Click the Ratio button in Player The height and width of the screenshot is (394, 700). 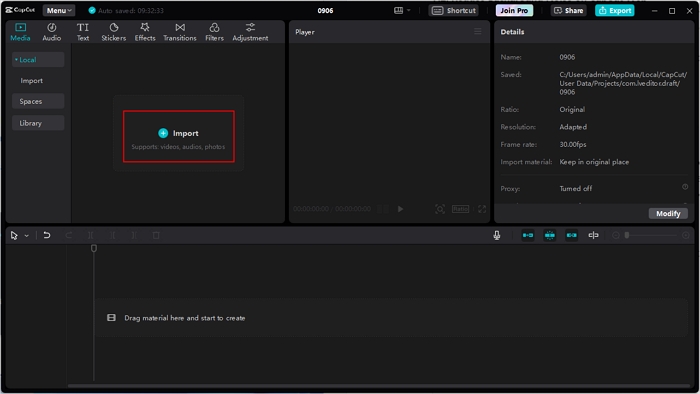click(x=460, y=209)
